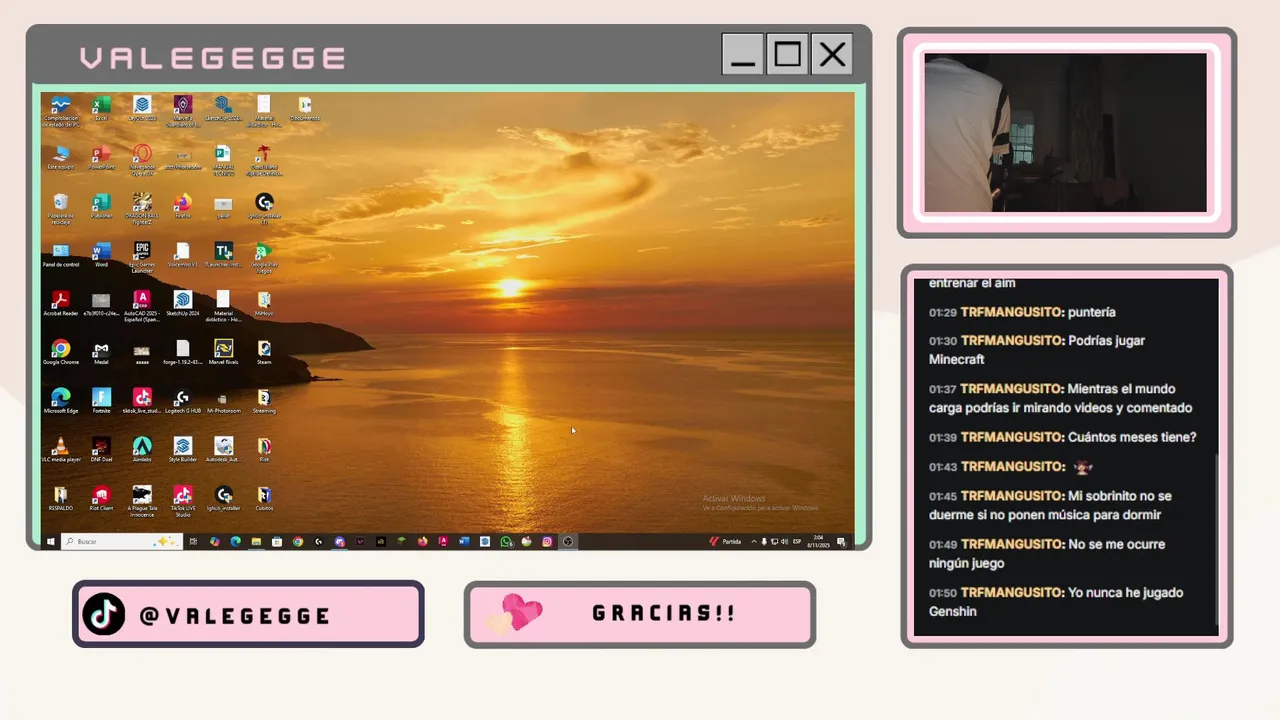Select TikTok LIVE Studio desktop icon
Viewport: 1280px width, 720px height.
(x=182, y=501)
